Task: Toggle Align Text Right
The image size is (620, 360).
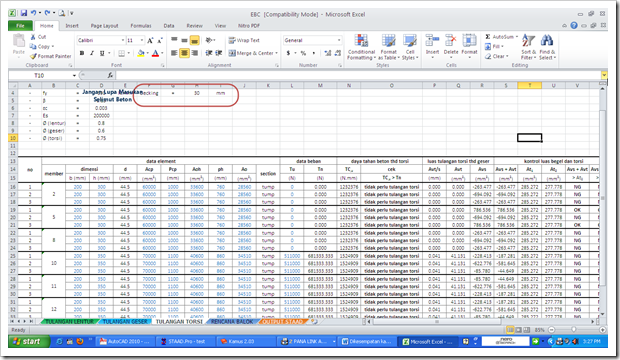Action: click(x=195, y=53)
